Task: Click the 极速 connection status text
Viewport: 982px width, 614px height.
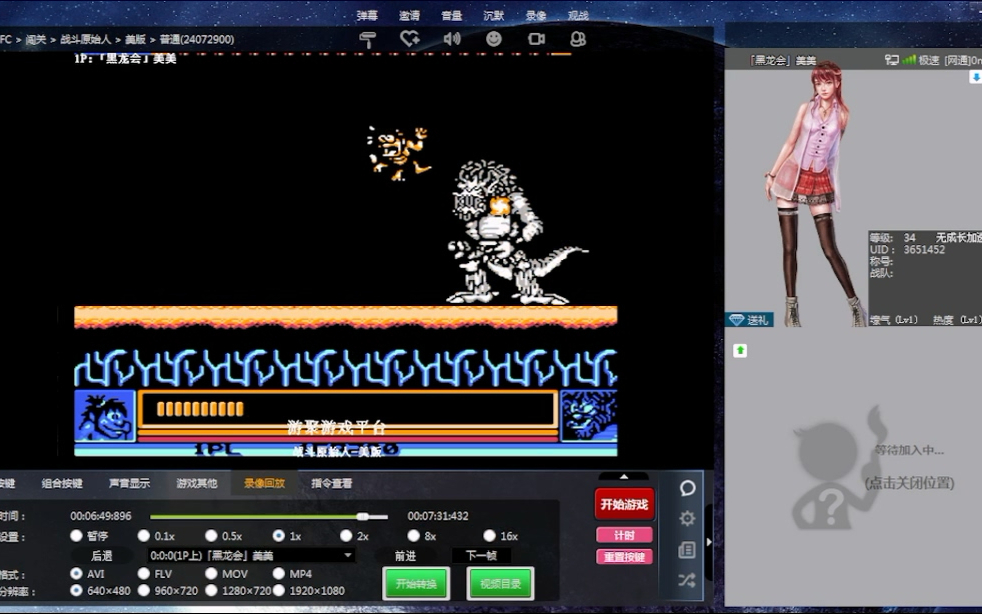Action: 929,60
